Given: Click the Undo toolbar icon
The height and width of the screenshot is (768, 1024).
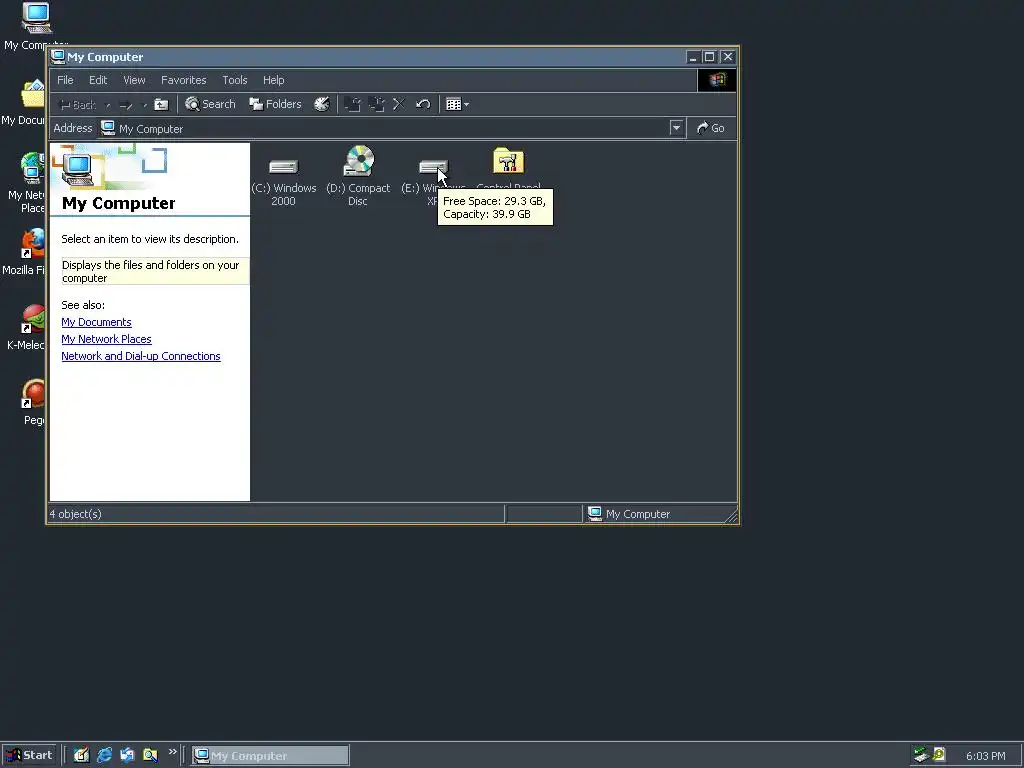Looking at the screenshot, I should (x=423, y=104).
